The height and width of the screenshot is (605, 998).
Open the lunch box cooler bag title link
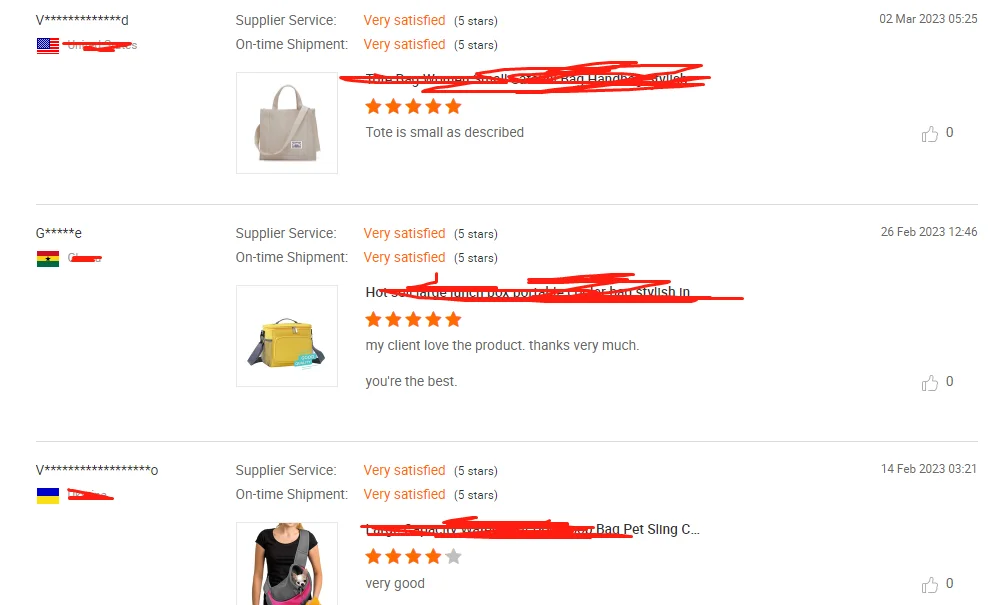(x=528, y=292)
